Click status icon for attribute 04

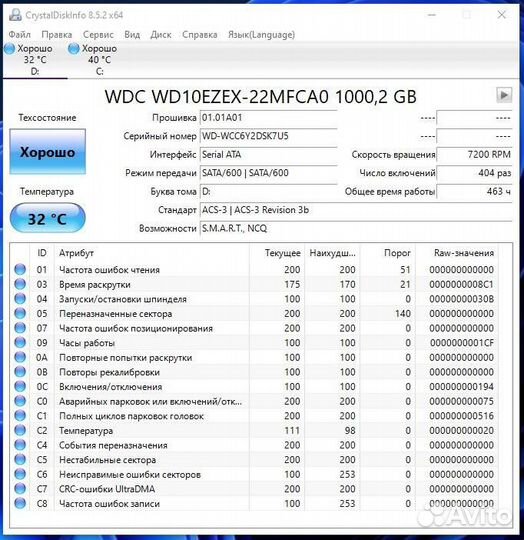20,299
